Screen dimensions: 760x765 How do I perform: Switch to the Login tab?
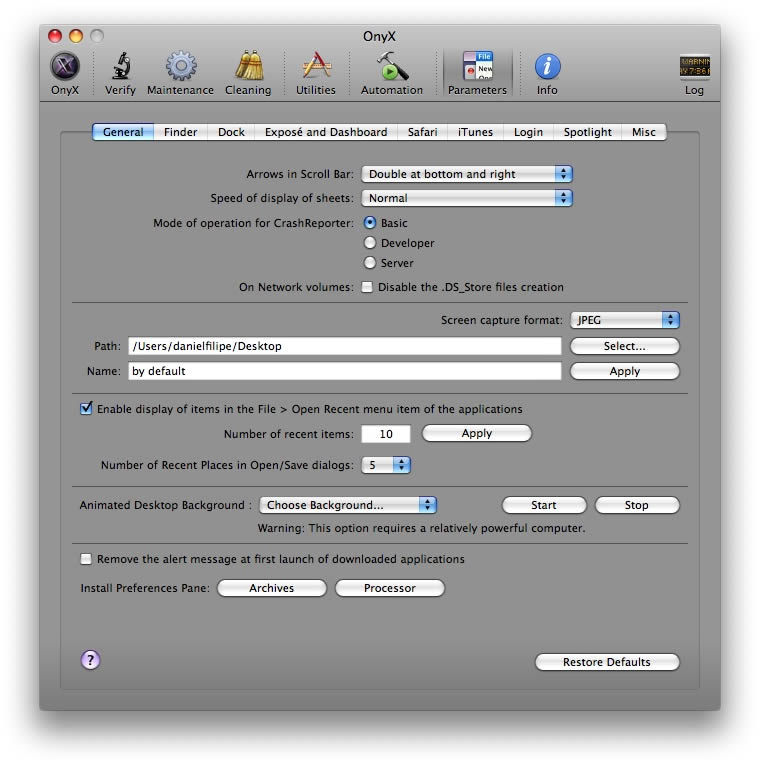(528, 132)
